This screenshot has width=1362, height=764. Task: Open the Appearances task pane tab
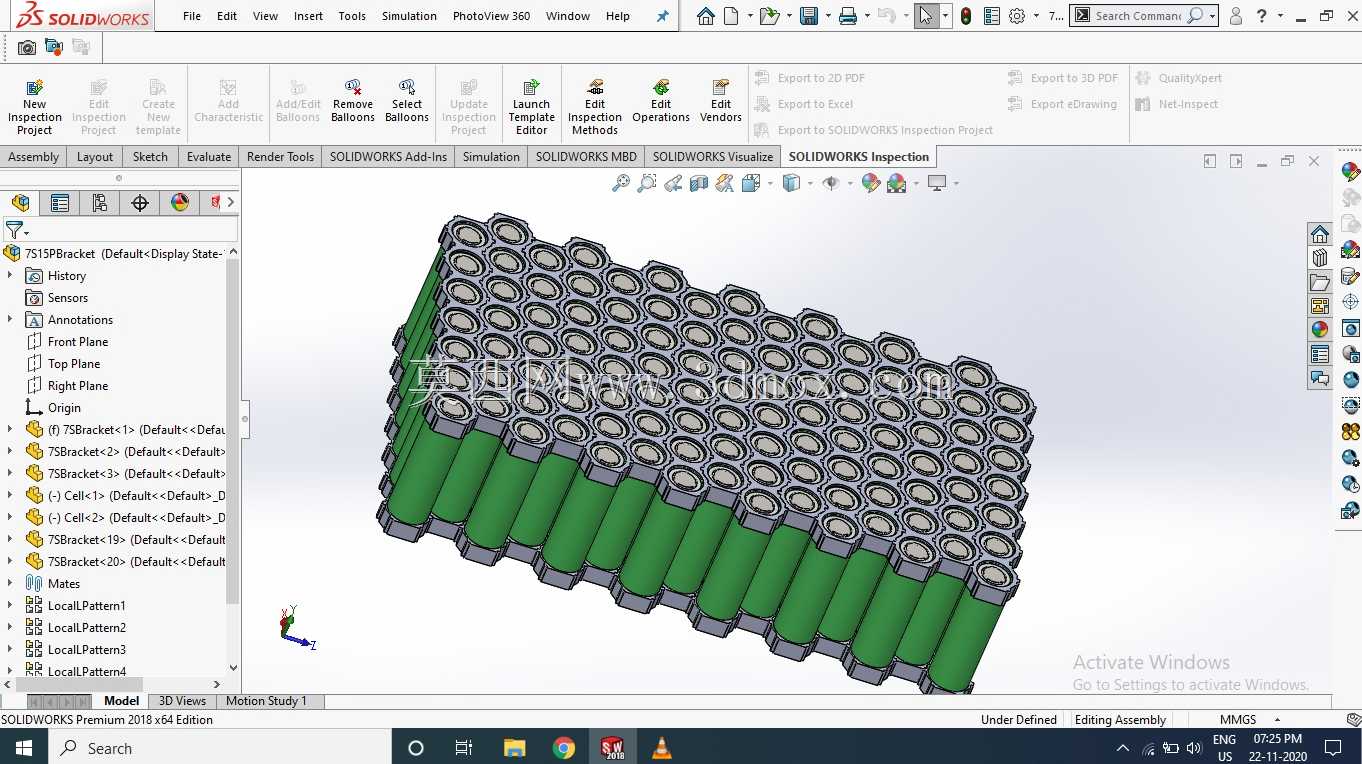[1320, 329]
